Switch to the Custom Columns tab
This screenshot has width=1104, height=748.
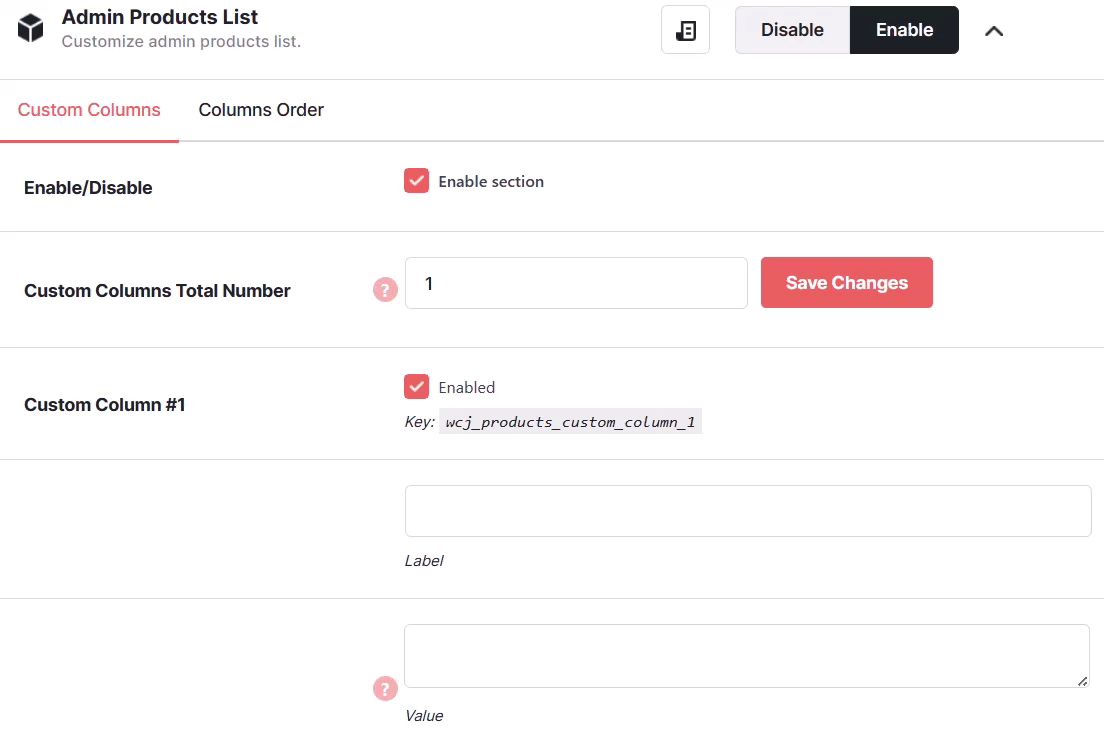(89, 110)
